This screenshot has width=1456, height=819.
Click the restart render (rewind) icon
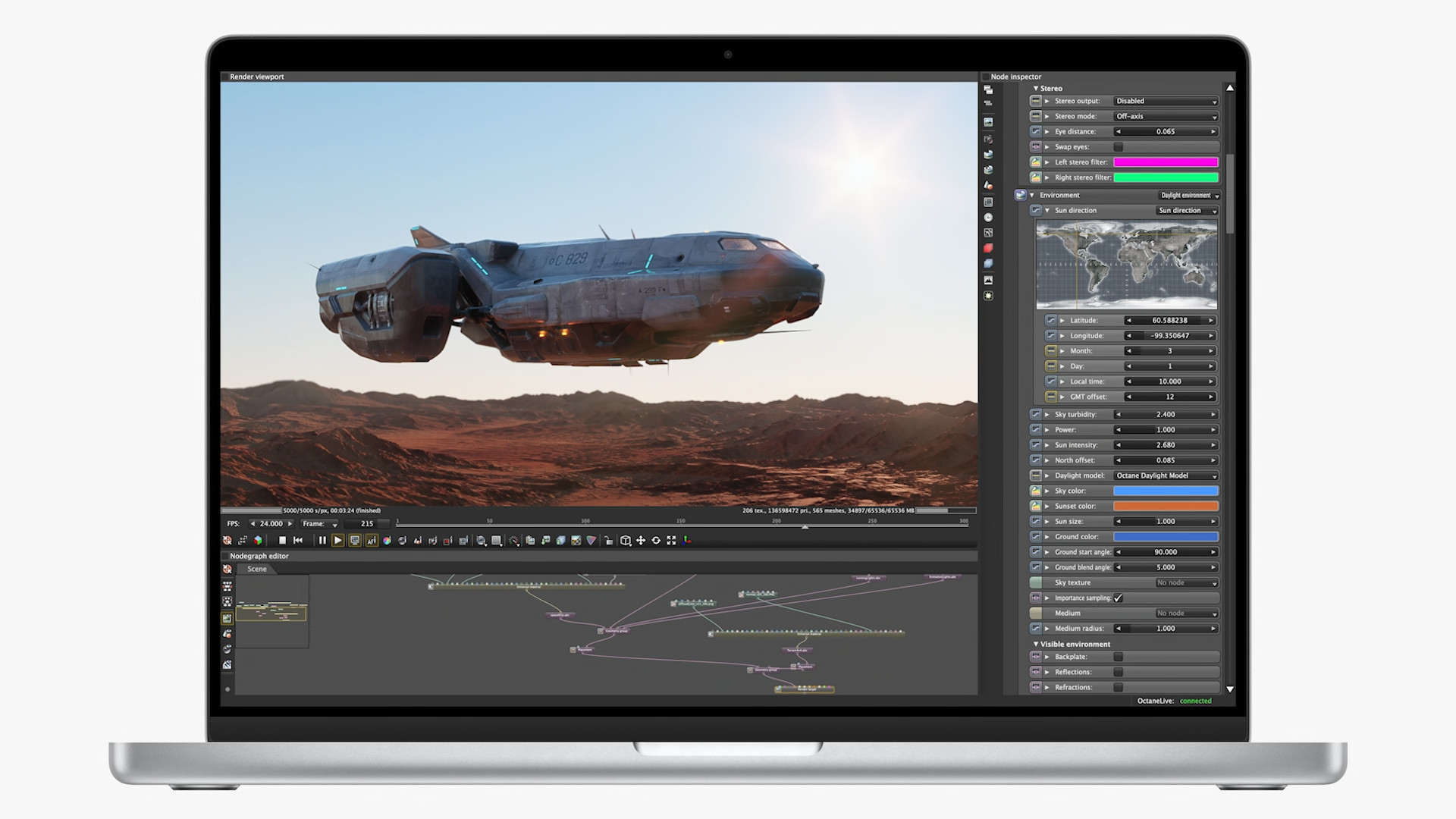(x=297, y=540)
